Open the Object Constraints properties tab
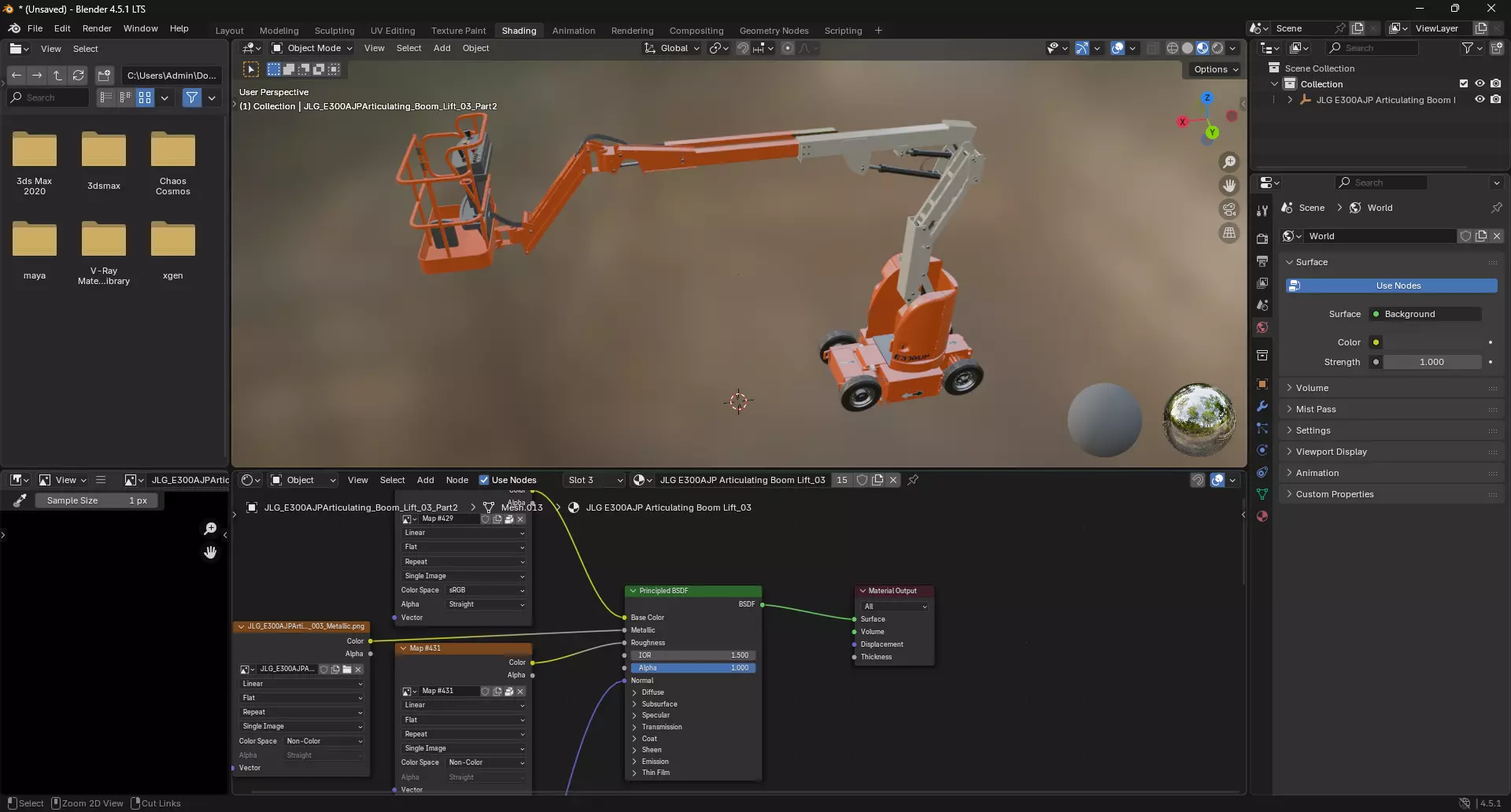The width and height of the screenshot is (1511, 812). [1262, 472]
